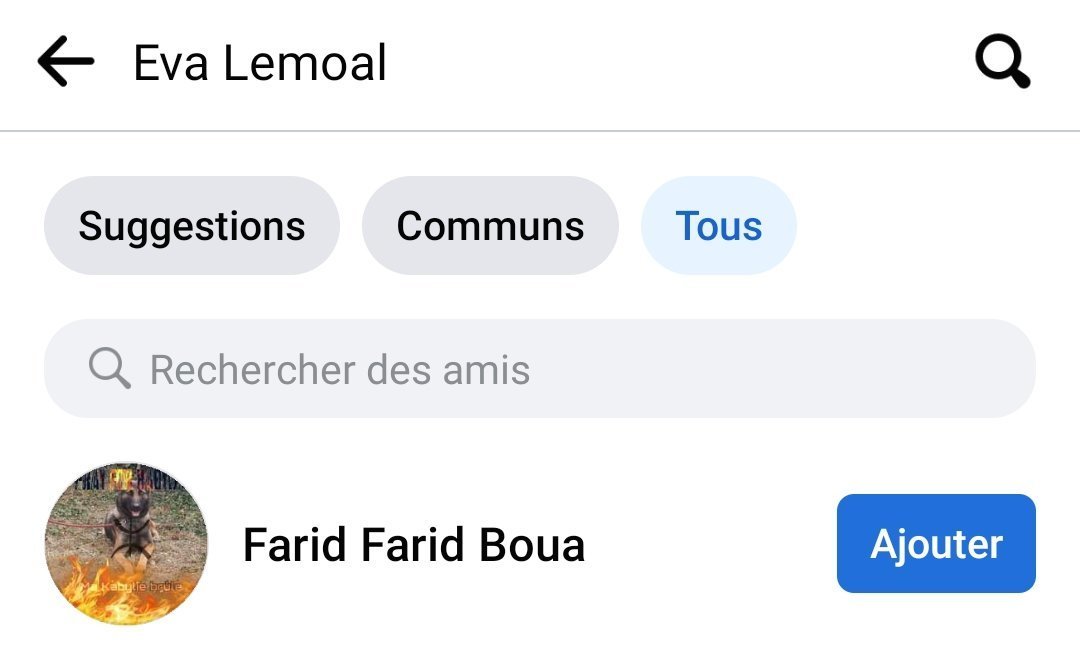This screenshot has height=669, width=1080.
Task: Click magnifier icon inside friends search field
Action: click(x=109, y=370)
